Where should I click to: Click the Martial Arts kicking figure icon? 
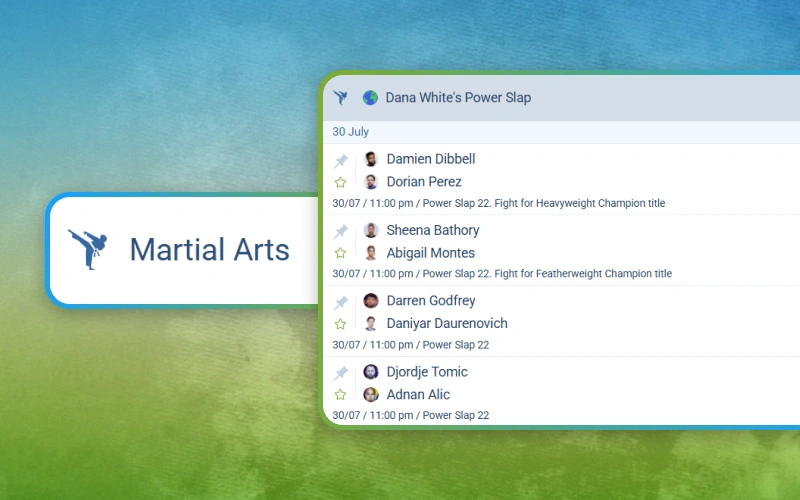click(x=88, y=249)
